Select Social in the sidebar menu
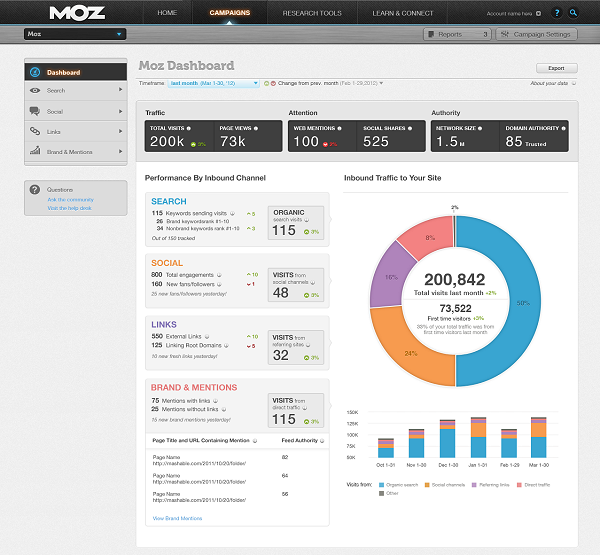The height and width of the screenshot is (555, 600). [76, 111]
